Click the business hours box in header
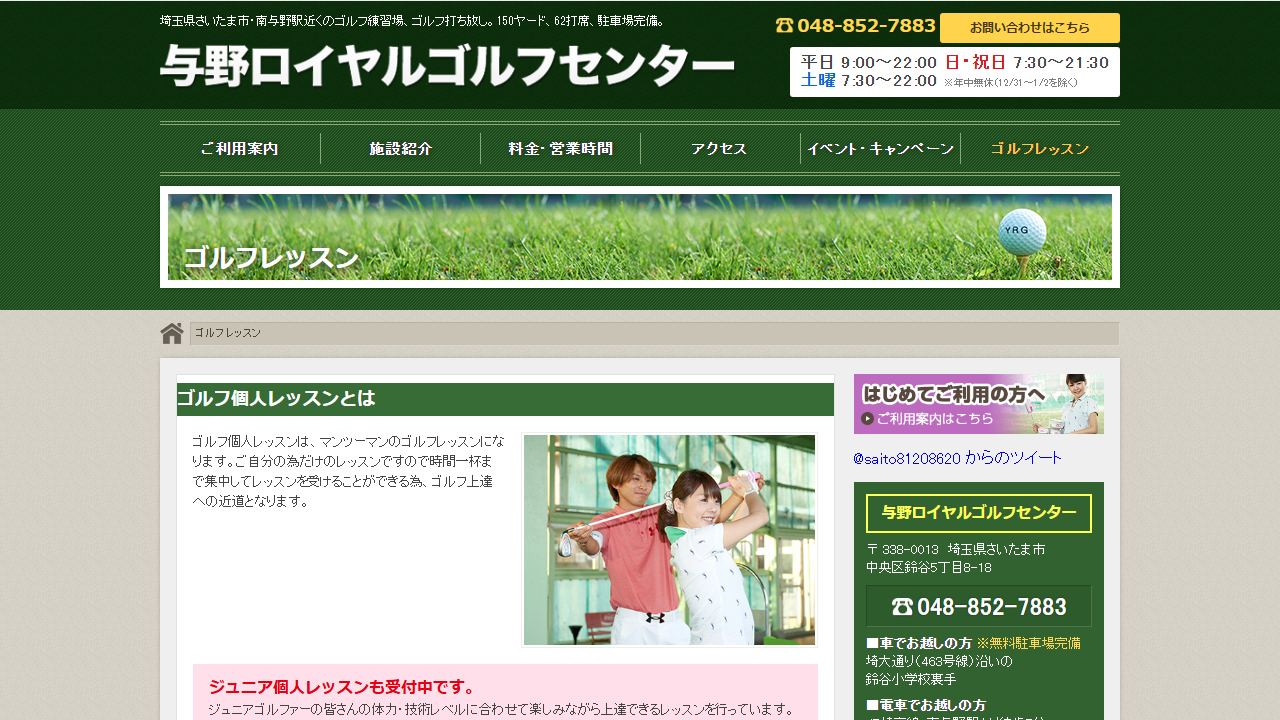 click(955, 72)
